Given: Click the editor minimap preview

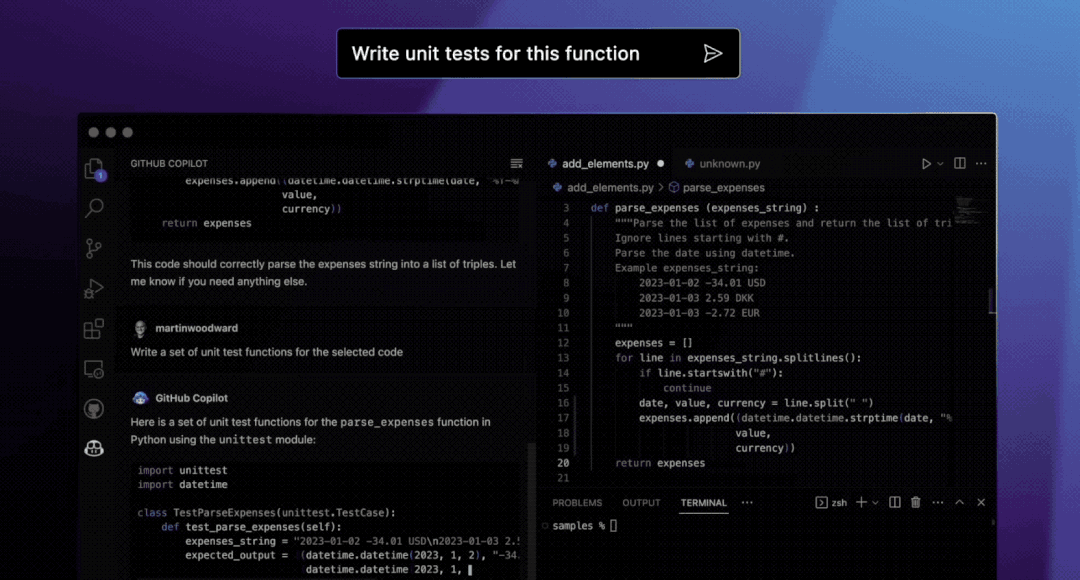Looking at the screenshot, I should click(967, 210).
